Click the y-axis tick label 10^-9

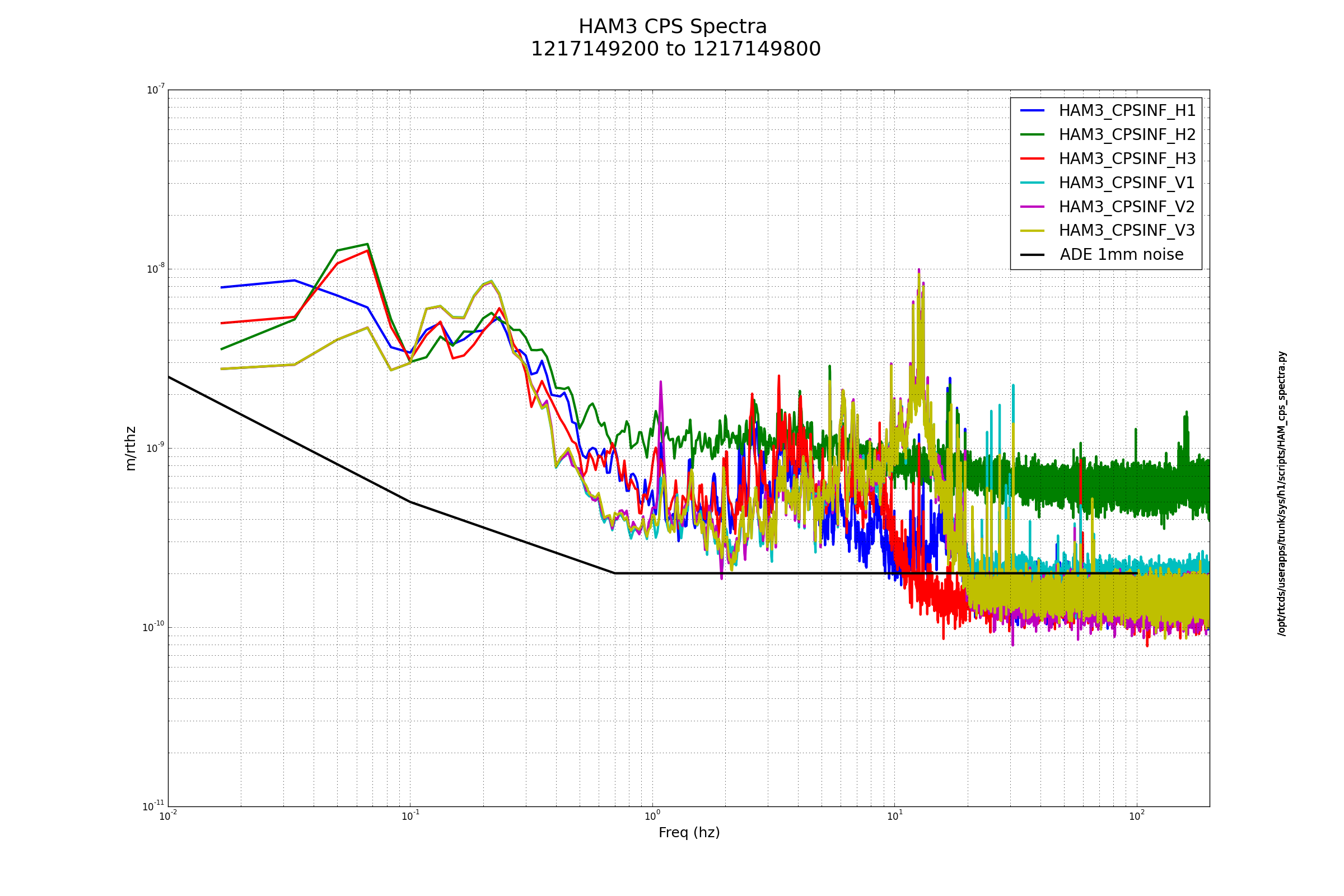coord(156,448)
